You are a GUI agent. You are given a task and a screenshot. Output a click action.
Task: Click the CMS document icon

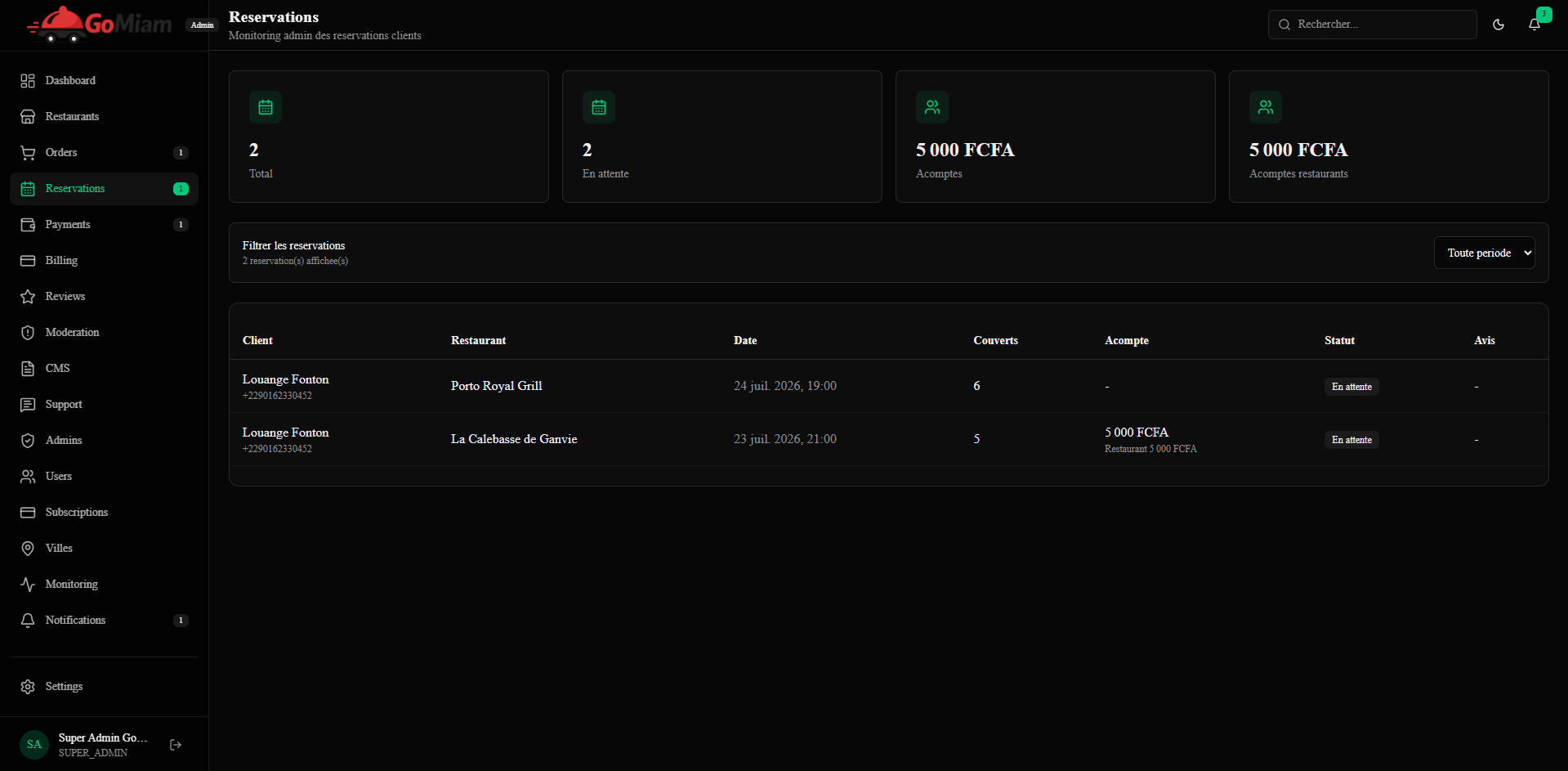(28, 369)
